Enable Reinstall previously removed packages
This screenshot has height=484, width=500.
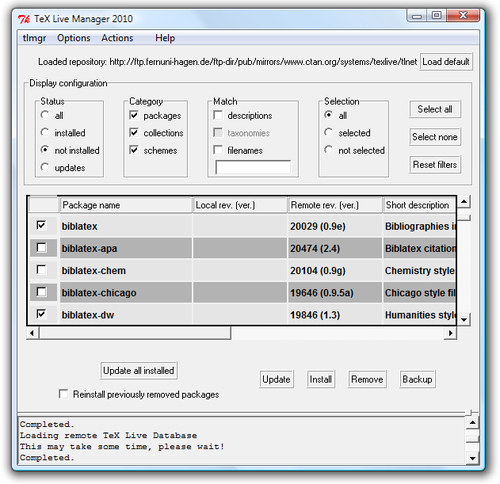[63, 394]
